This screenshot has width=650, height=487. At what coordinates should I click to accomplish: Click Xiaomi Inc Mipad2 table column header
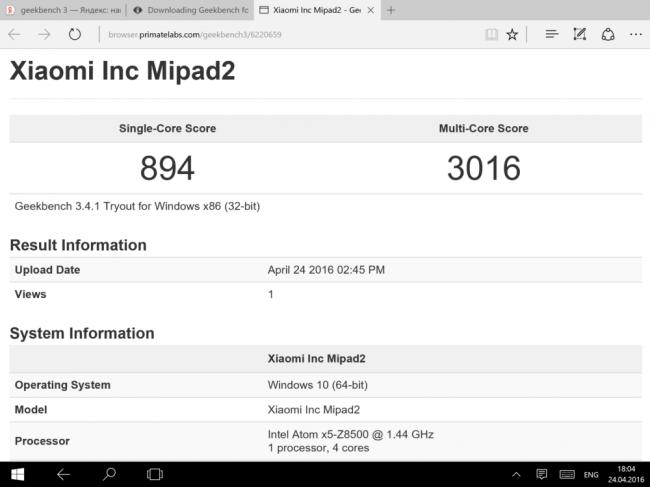316,359
